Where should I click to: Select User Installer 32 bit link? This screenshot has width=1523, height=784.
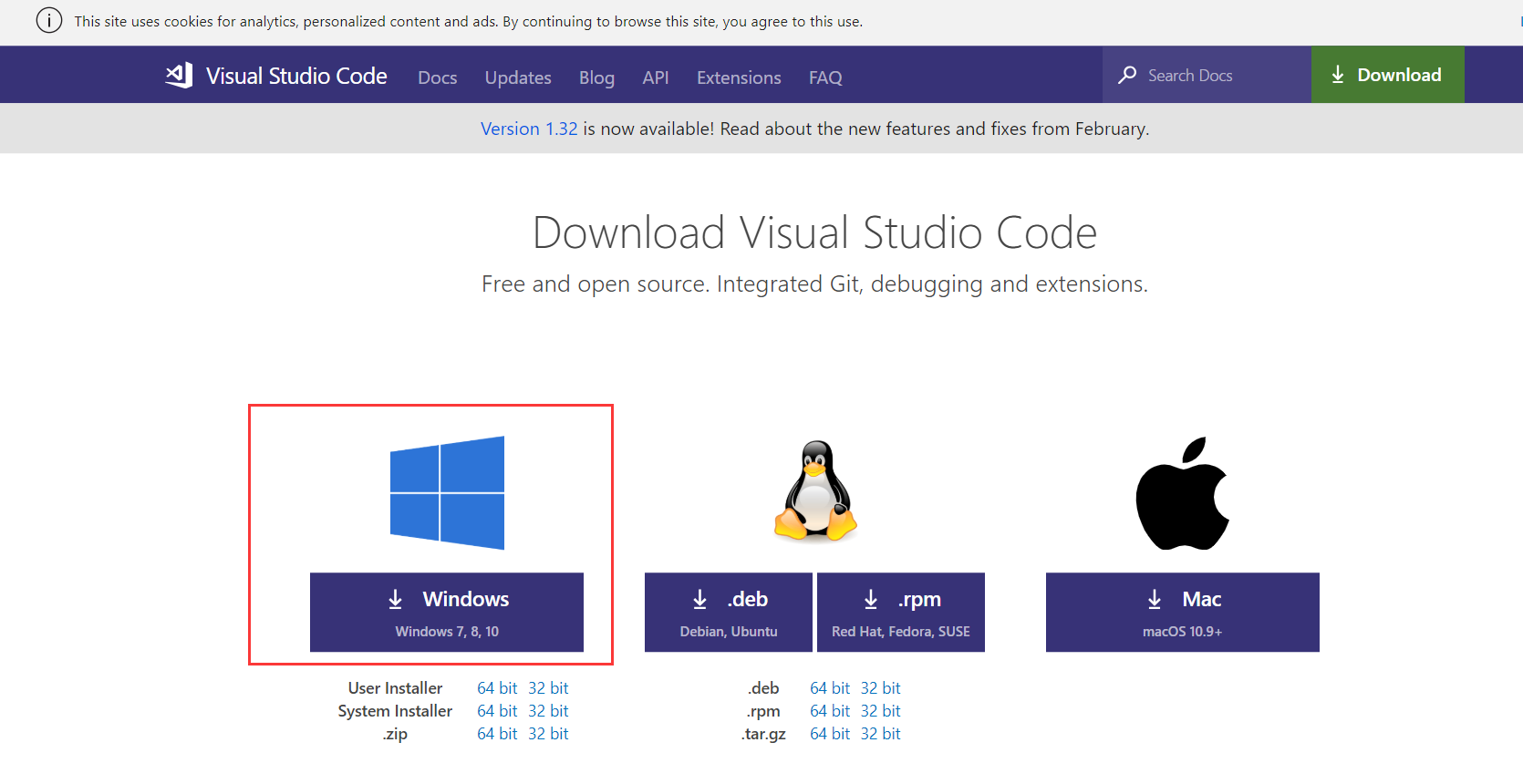pyautogui.click(x=548, y=688)
